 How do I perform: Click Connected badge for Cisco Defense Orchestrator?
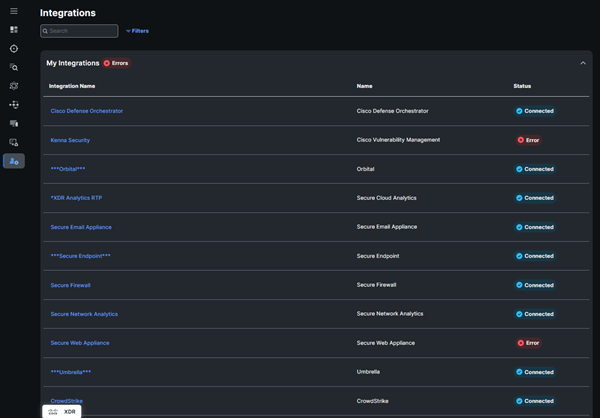[535, 111]
